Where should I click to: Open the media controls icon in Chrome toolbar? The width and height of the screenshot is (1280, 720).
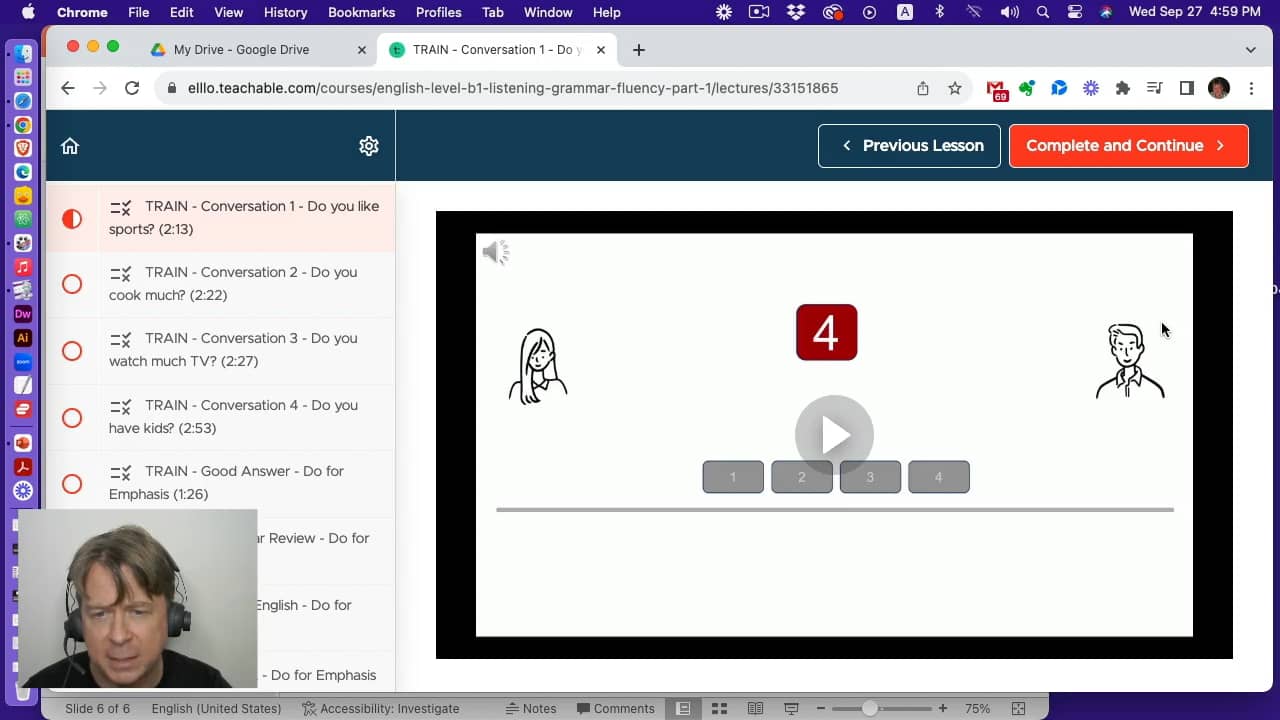(1155, 88)
